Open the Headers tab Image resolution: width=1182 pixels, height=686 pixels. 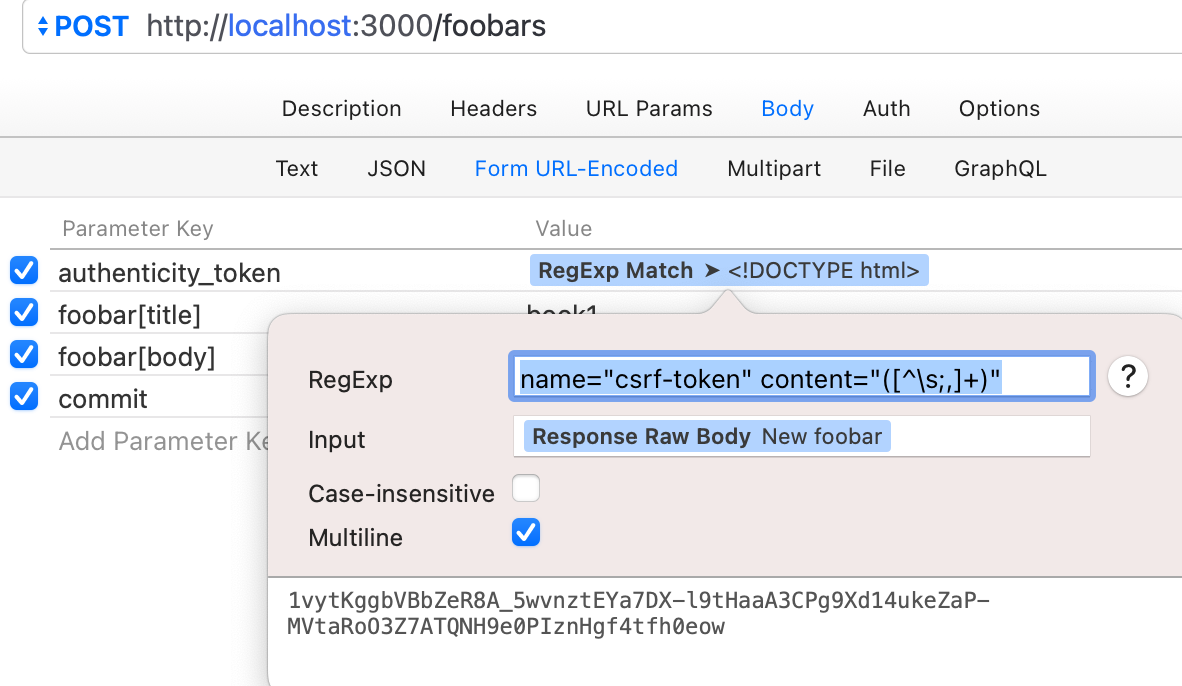493,109
